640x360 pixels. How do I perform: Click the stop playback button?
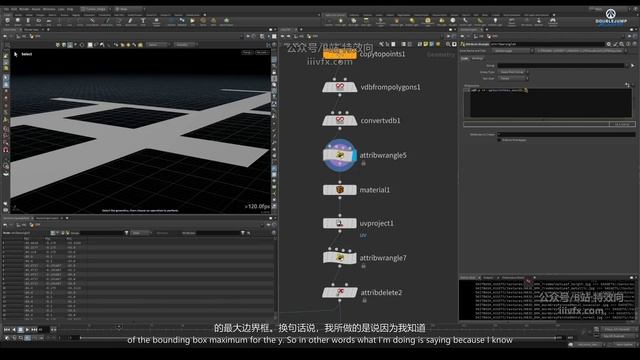[20, 329]
